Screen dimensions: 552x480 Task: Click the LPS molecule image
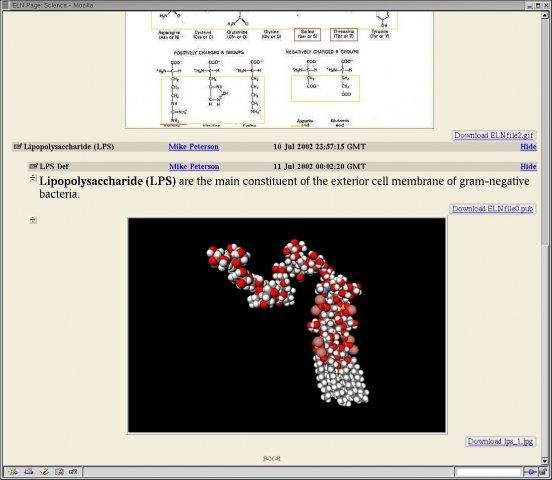(287, 325)
